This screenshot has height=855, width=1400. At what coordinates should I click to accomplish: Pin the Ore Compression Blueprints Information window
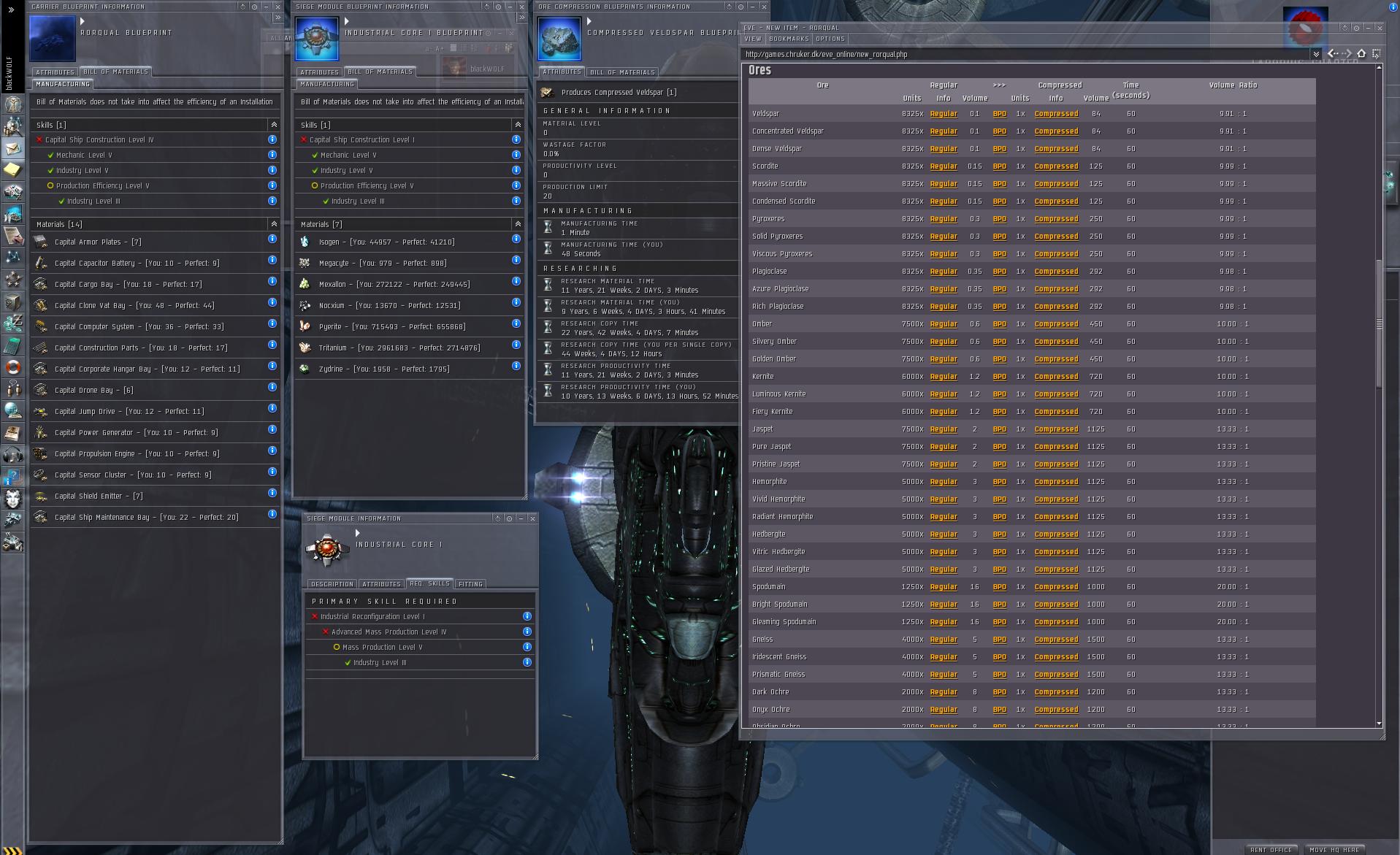click(741, 7)
